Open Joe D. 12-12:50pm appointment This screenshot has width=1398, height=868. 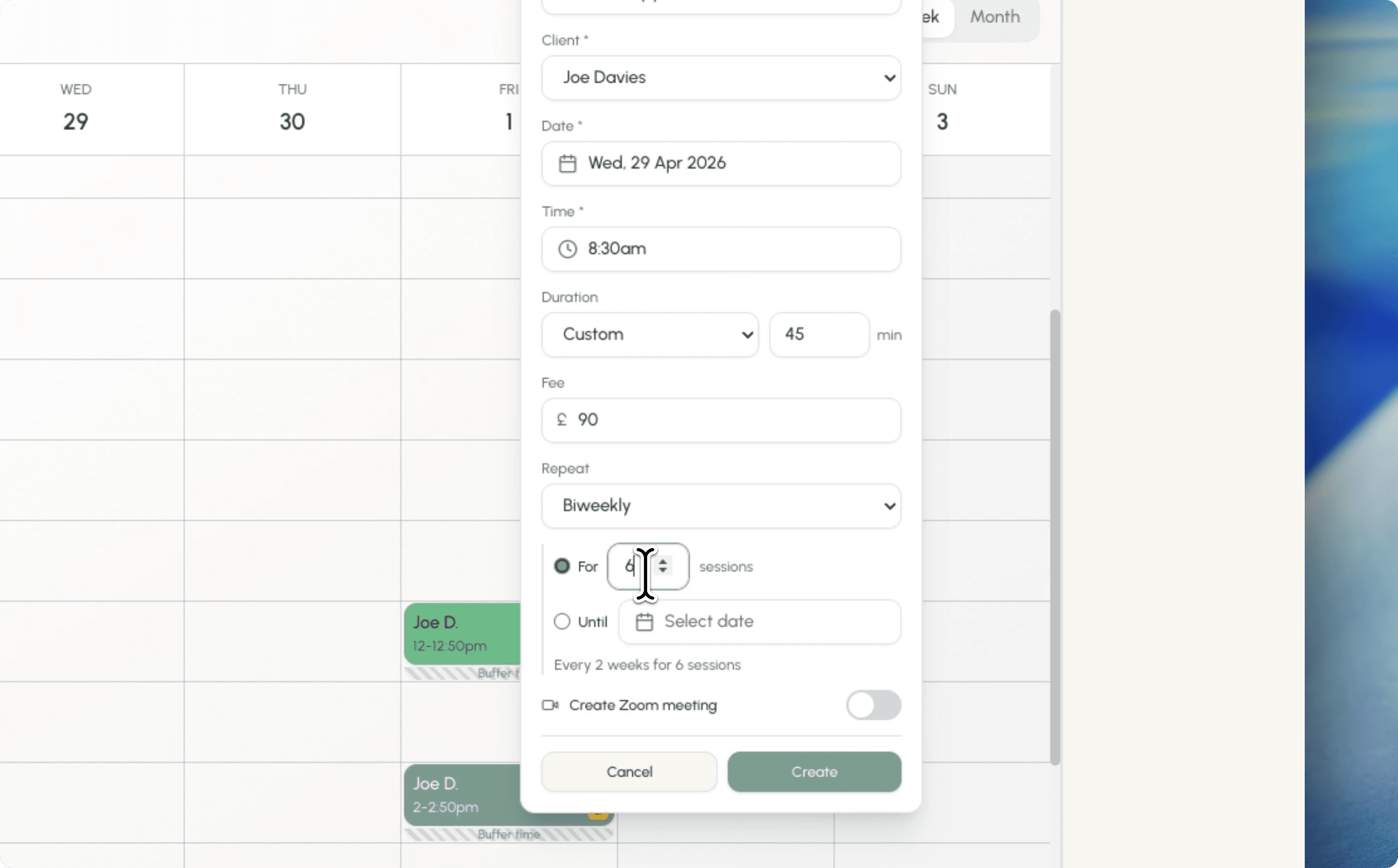[x=462, y=634]
